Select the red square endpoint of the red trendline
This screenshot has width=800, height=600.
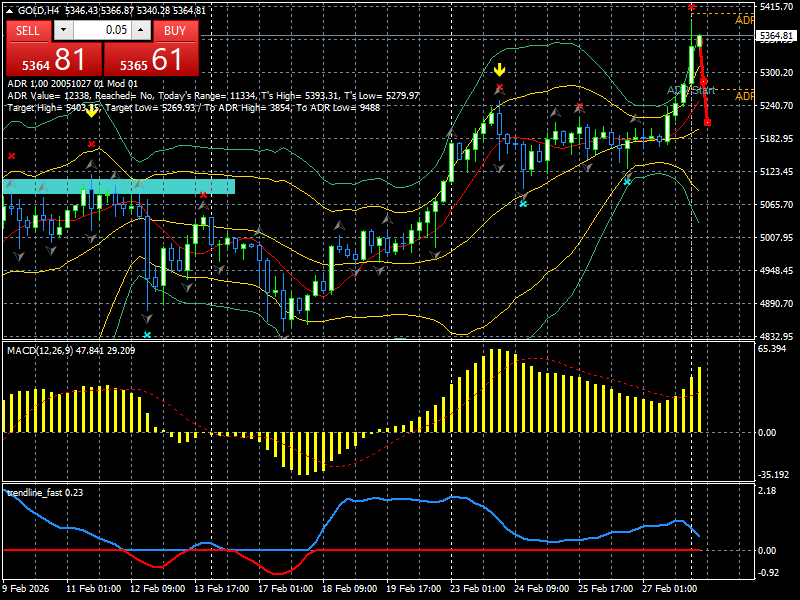(707, 122)
